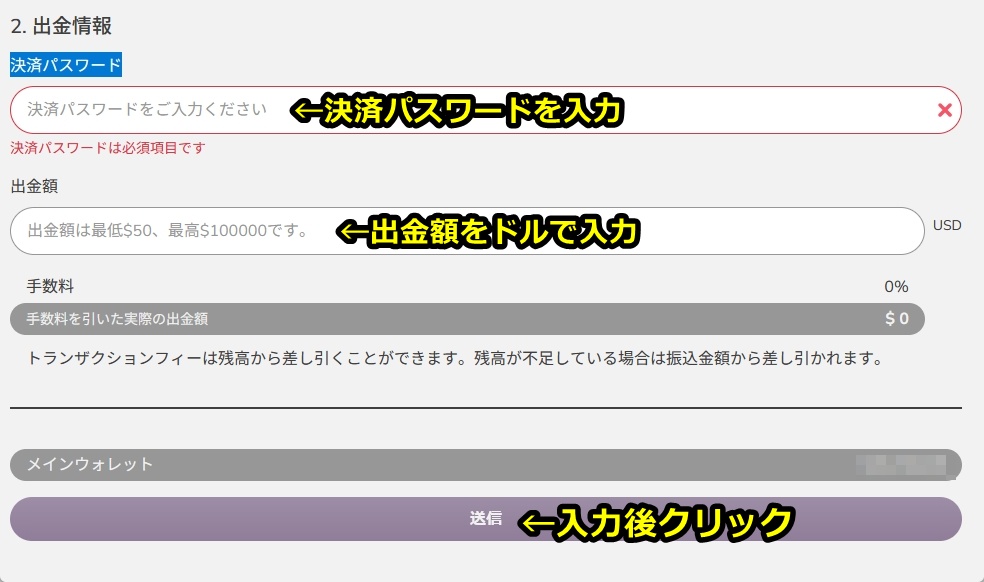Click the メインウォレット bar
The height and width of the screenshot is (582, 984).
pyautogui.click(x=486, y=465)
